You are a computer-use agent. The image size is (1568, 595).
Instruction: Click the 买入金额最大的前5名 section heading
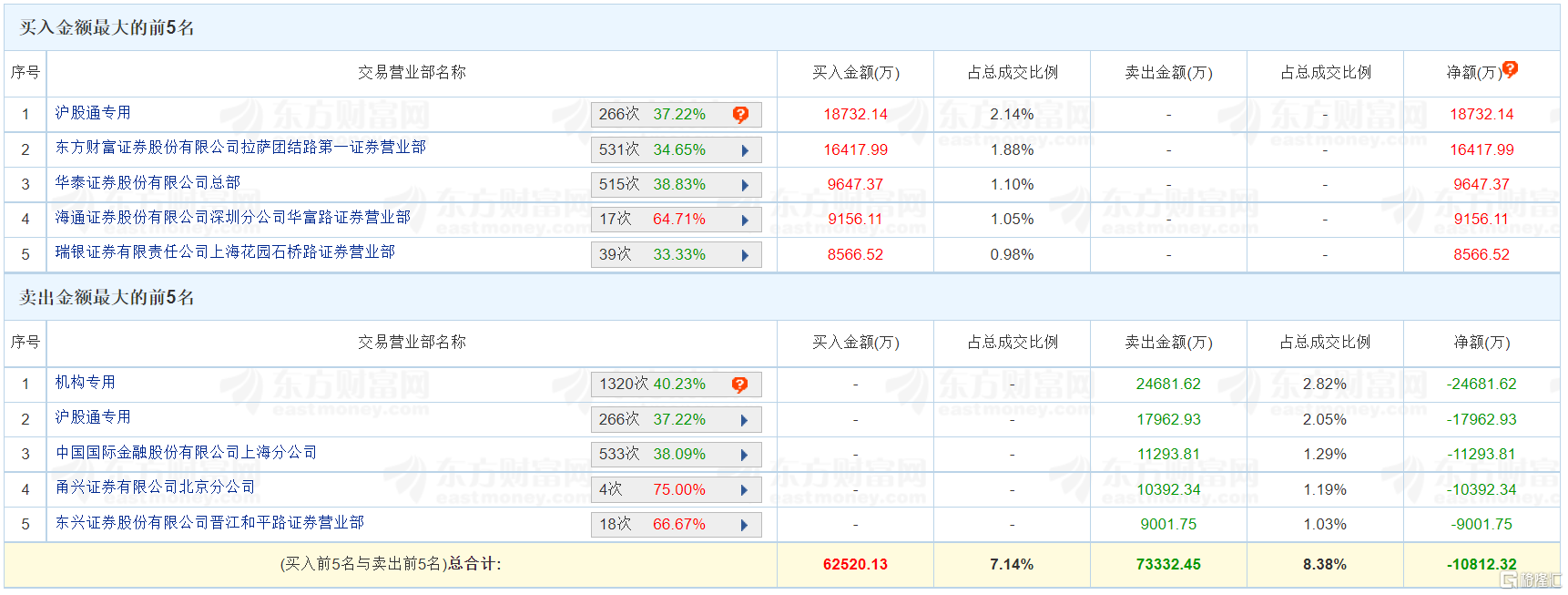[107, 27]
